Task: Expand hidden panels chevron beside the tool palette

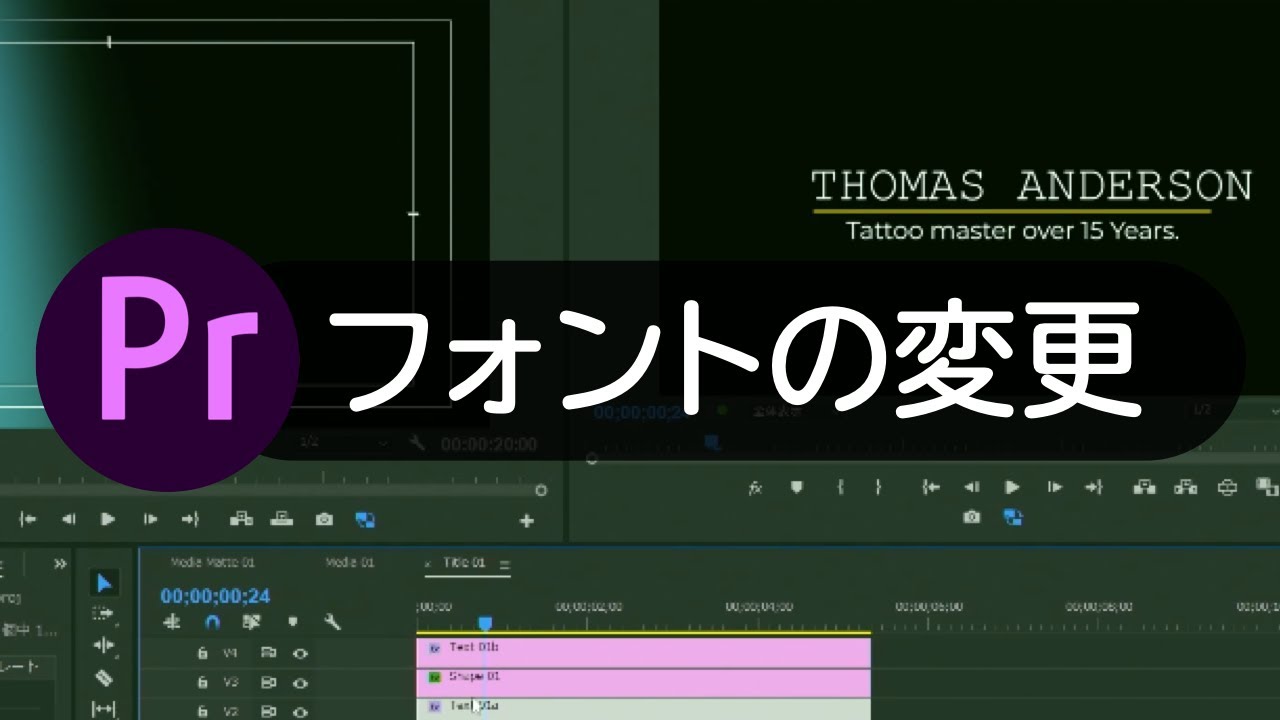Action: [60, 564]
